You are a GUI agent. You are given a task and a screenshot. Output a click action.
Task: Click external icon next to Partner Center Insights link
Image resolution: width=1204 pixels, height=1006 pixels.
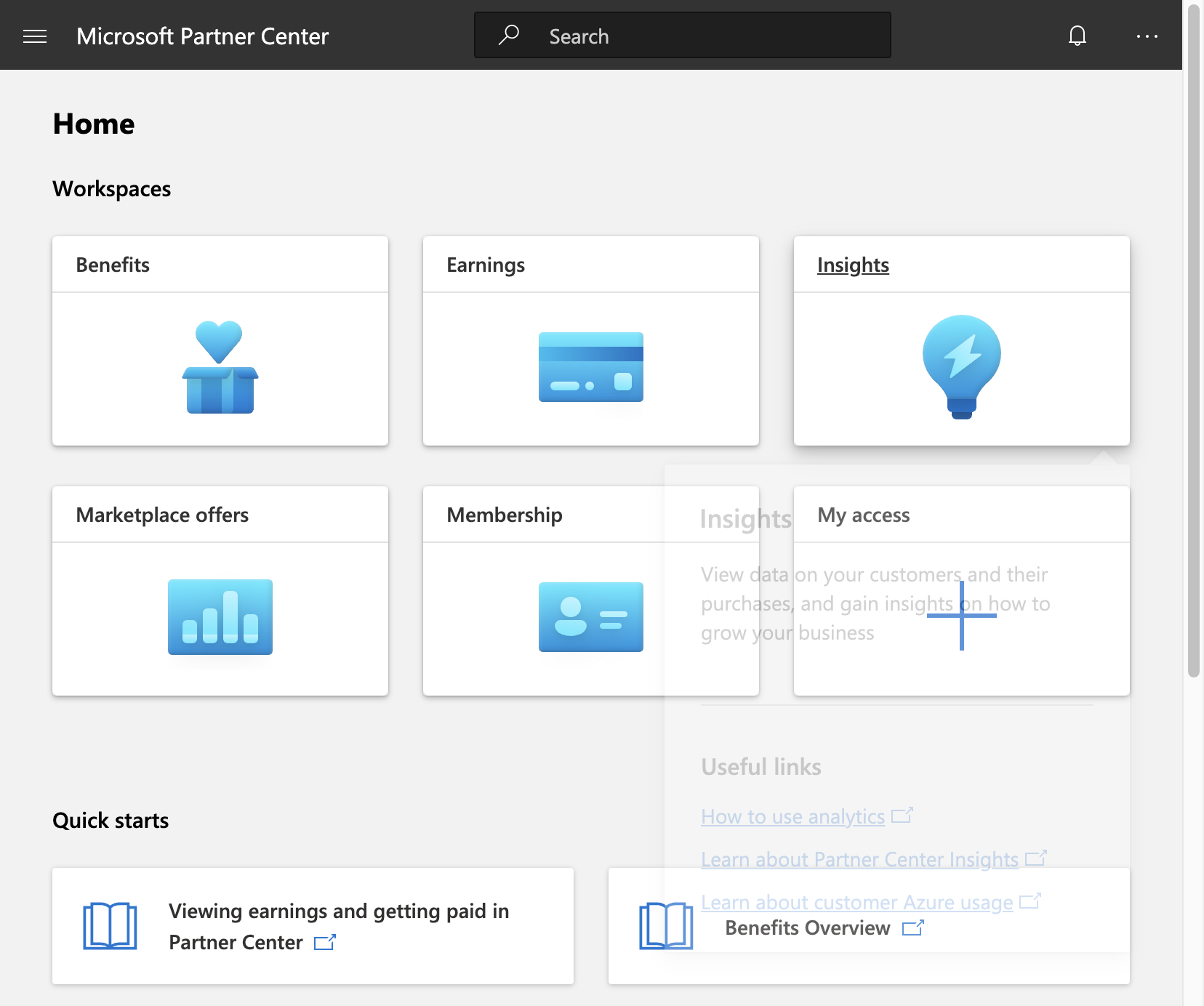click(1036, 858)
